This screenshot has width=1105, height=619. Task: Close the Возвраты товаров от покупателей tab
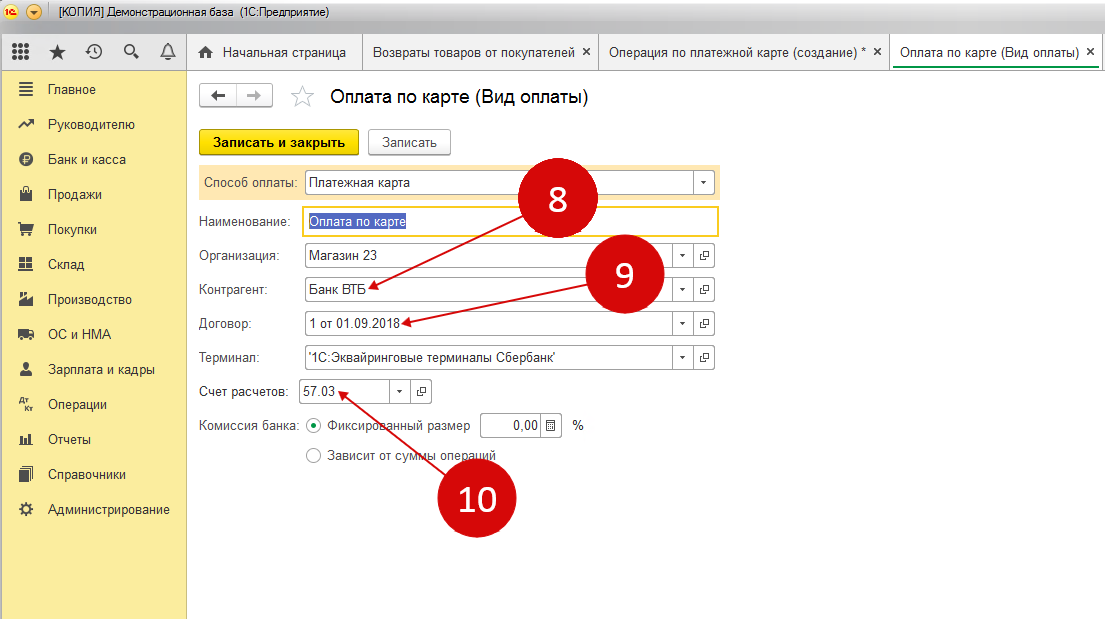[586, 51]
